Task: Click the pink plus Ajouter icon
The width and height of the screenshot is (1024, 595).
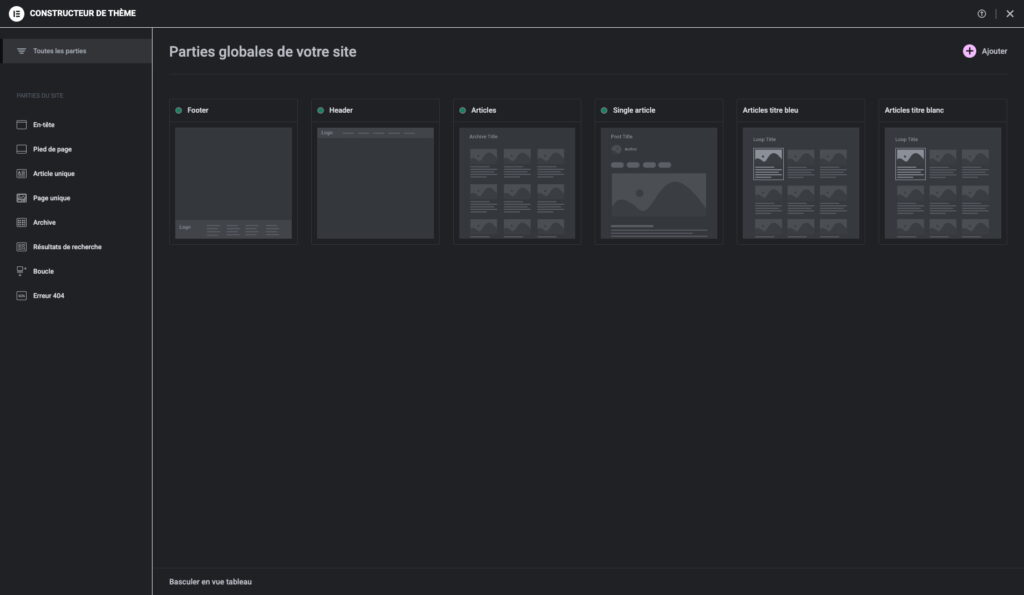Action: point(969,51)
